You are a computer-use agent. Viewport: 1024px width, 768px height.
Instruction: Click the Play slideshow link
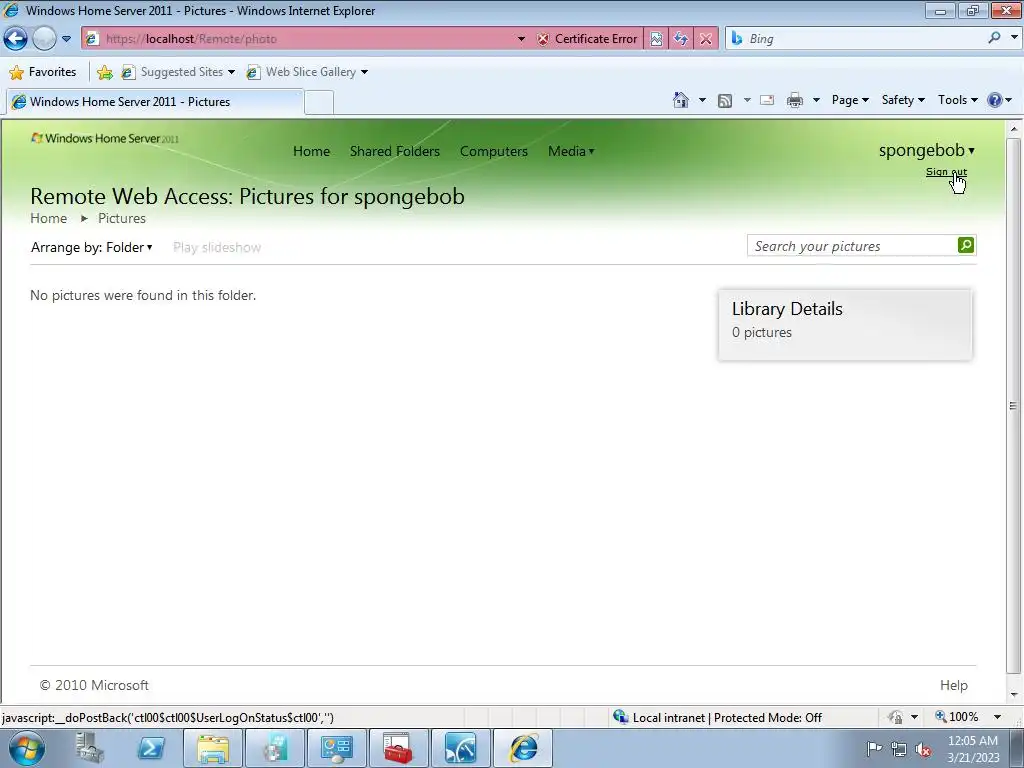(217, 248)
